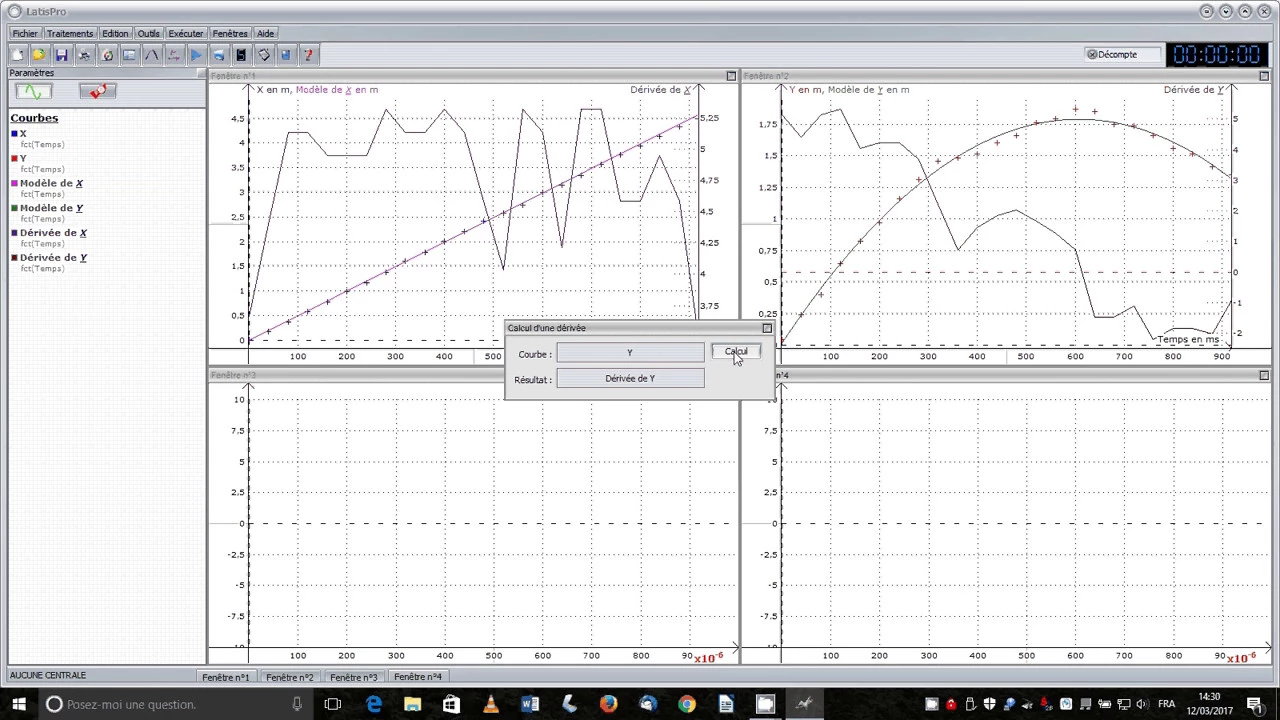Screen dimensions: 1280x720
Task: Switch to the Fenêtre n°1 tab
Action: pyautogui.click(x=225, y=677)
